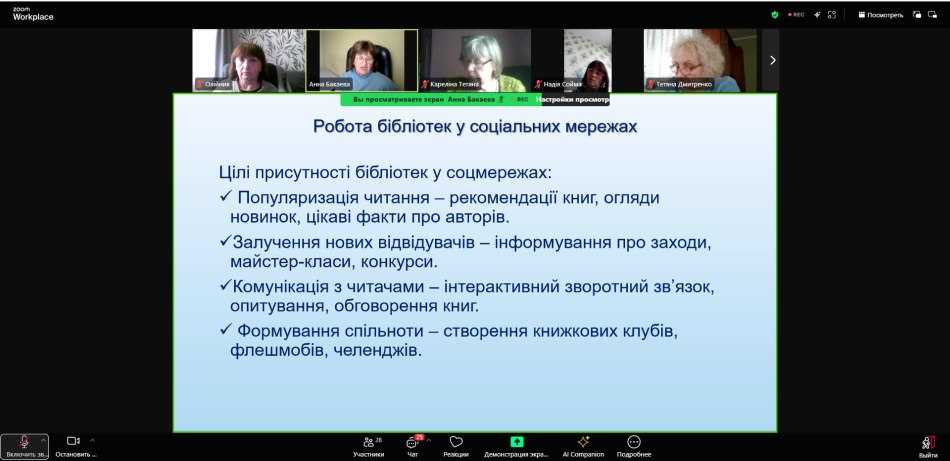Open Настройки просмотра view settings menu

tap(571, 100)
